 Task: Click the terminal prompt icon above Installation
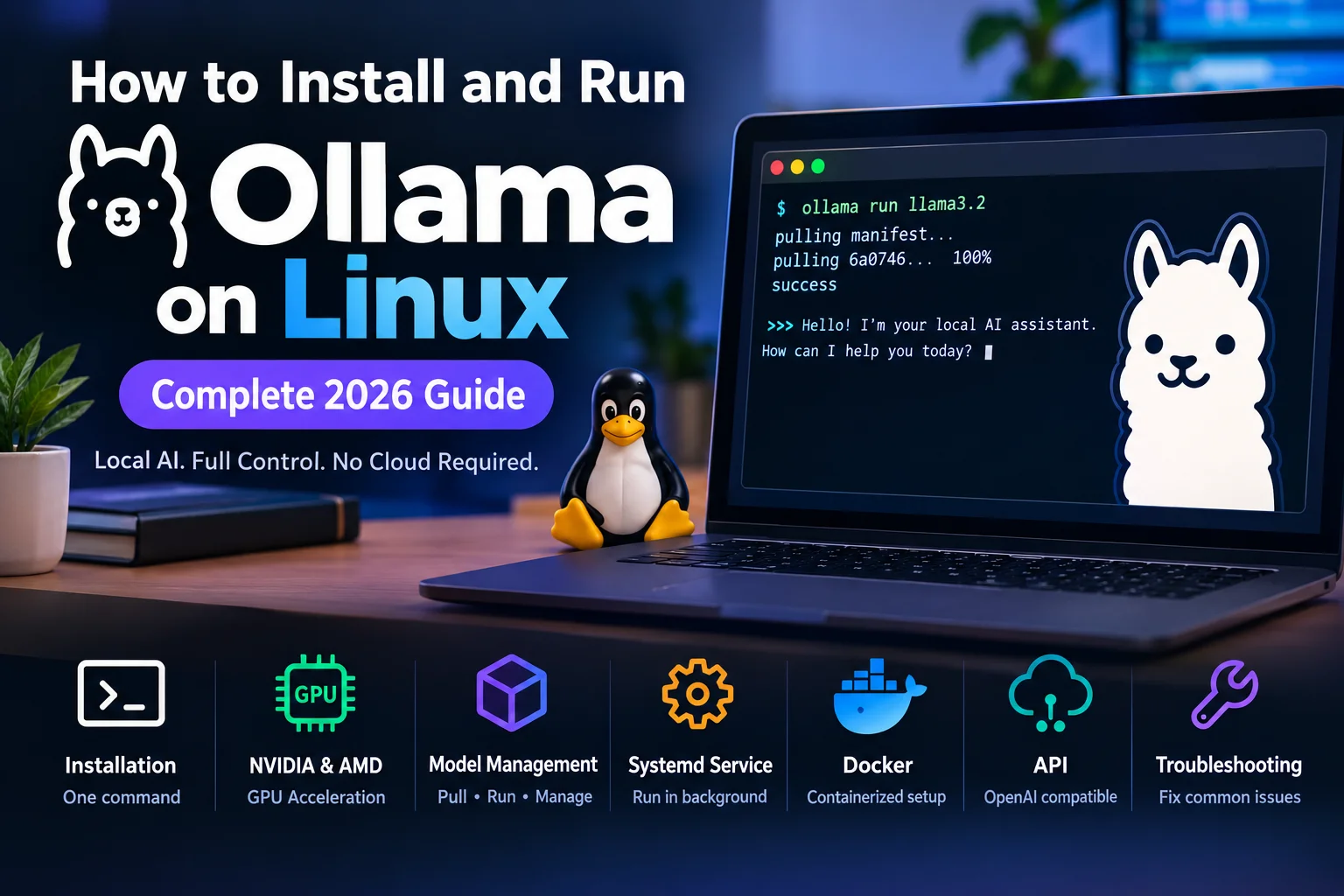coord(121,693)
